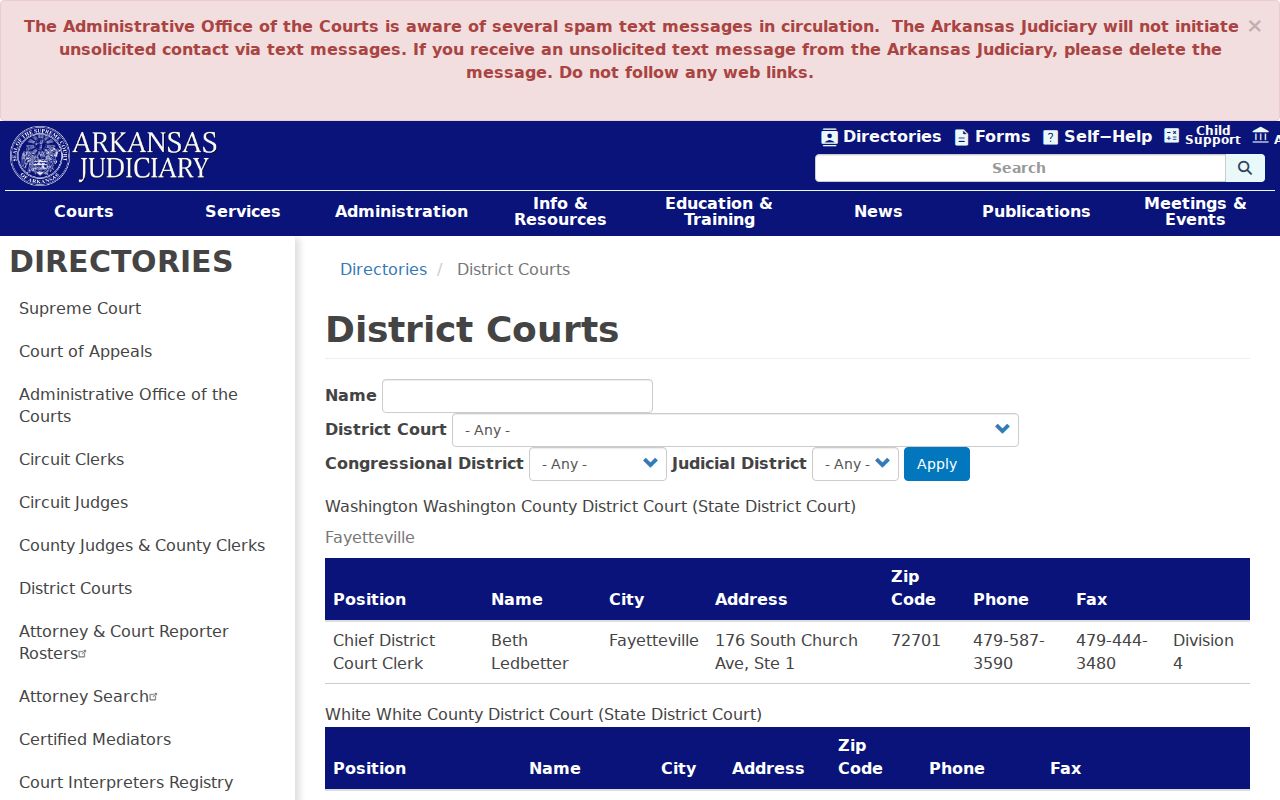Screen dimensions: 1280x800
Task: Click the Directories breadcrumb link
Action: pyautogui.click(x=383, y=269)
